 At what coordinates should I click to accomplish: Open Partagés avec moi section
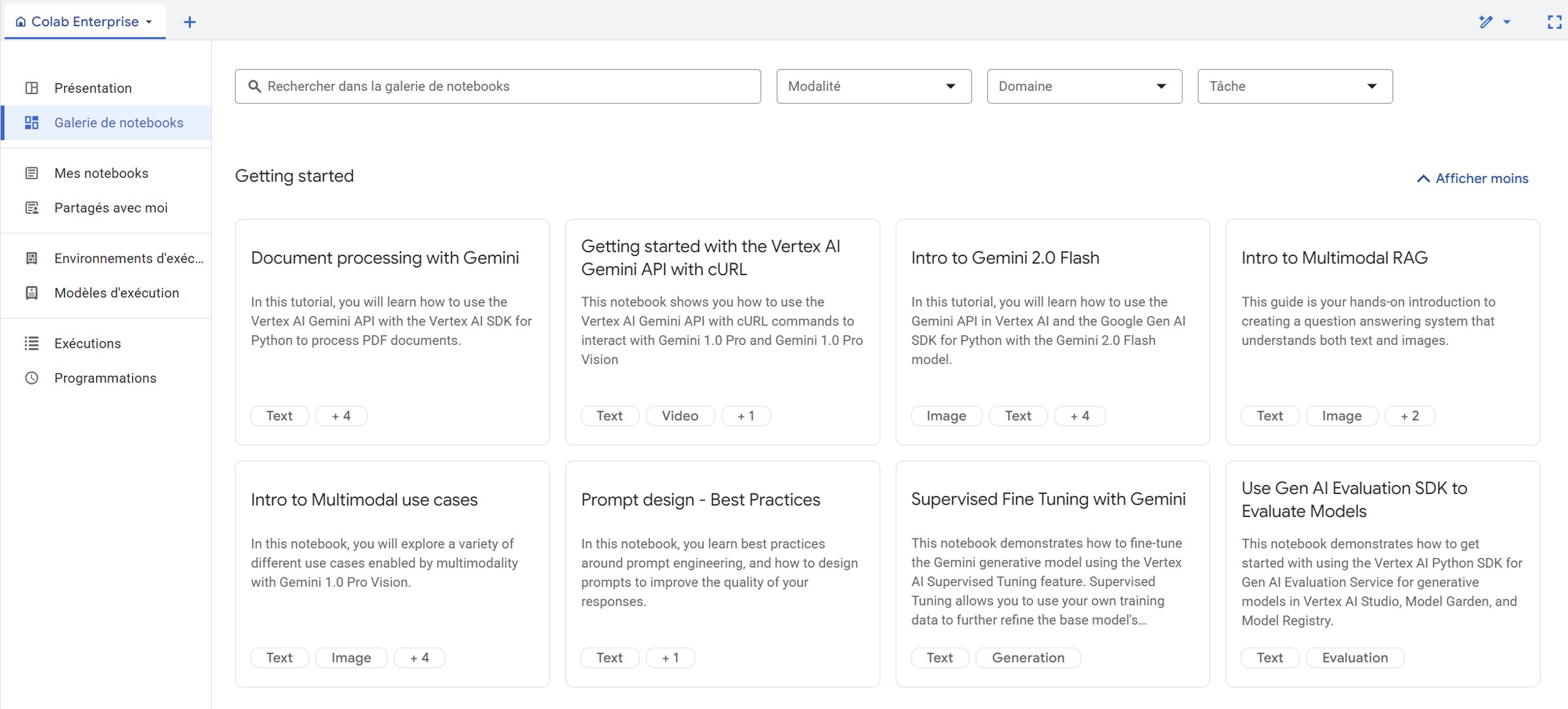[x=106, y=207]
